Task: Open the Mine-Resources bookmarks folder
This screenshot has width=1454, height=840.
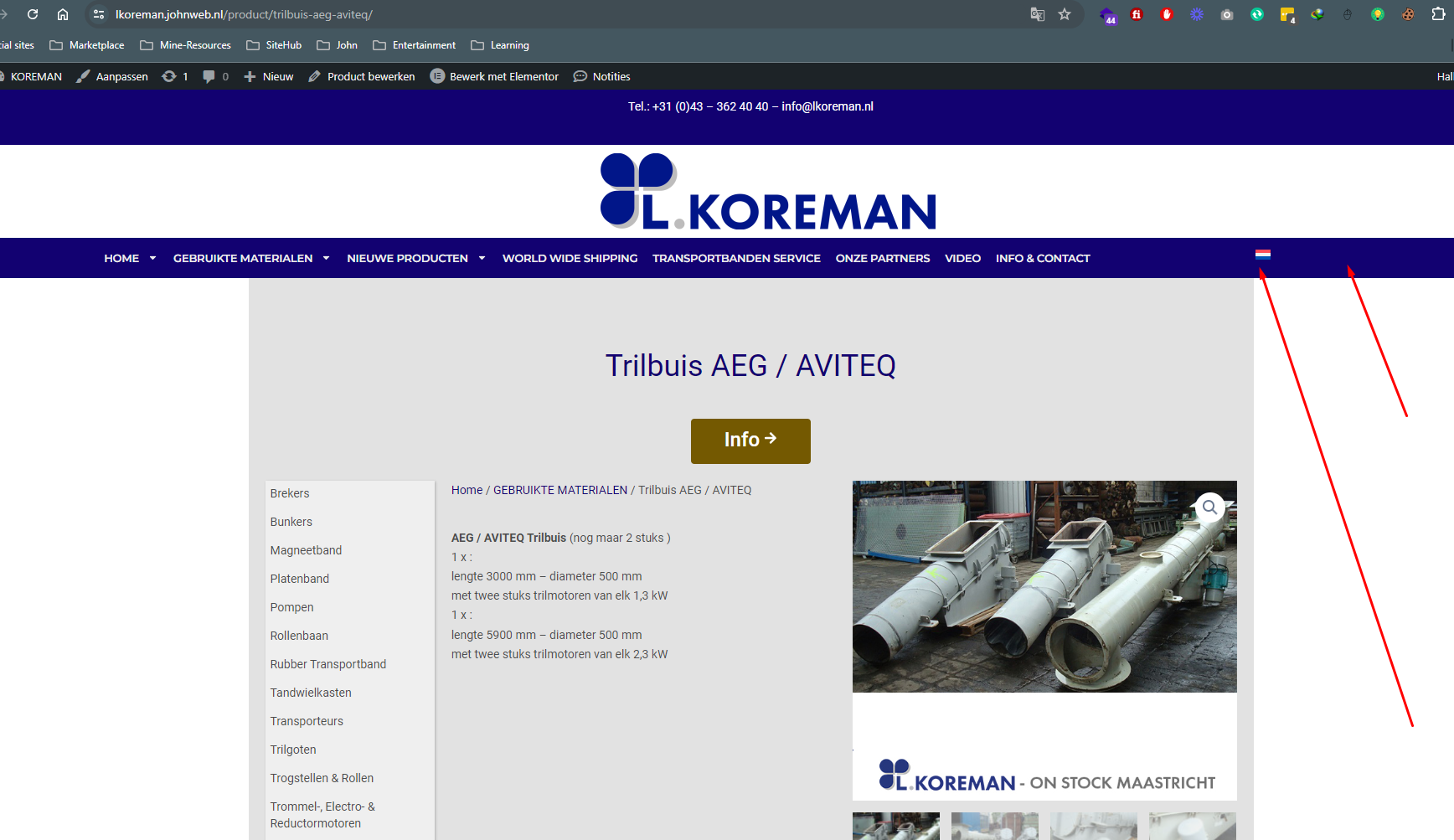Action: [186, 45]
